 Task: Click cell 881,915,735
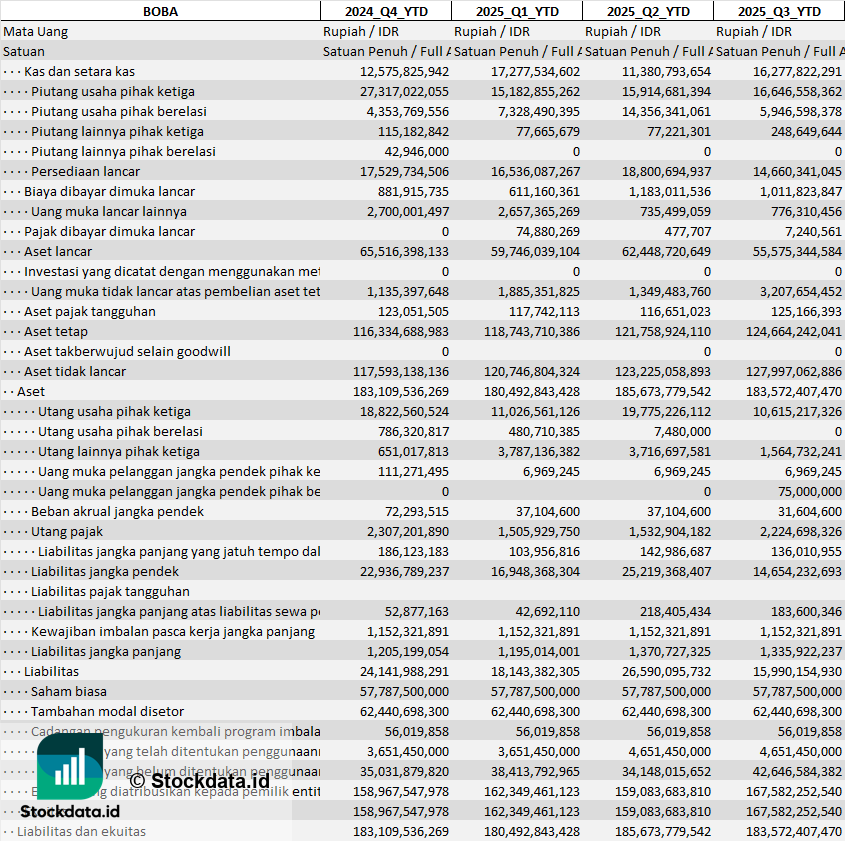pyautogui.click(x=411, y=191)
